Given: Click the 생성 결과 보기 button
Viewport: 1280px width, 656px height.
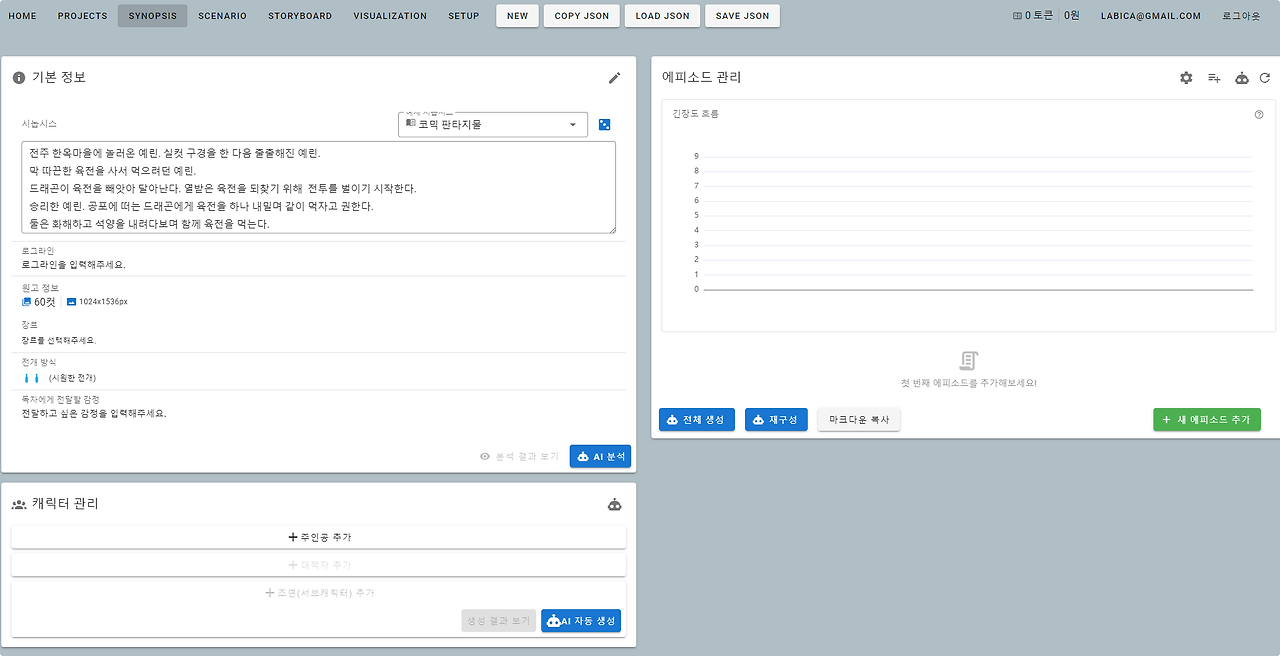Looking at the screenshot, I should tap(499, 621).
